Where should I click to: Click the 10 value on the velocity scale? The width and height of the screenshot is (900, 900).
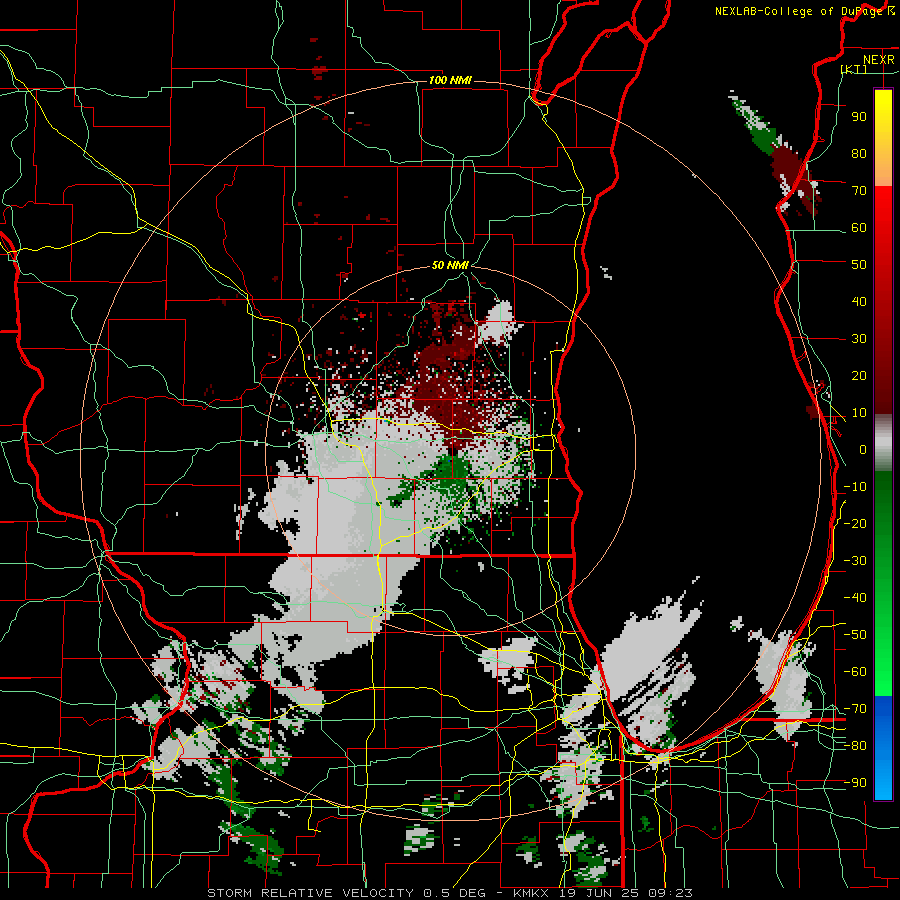click(859, 413)
